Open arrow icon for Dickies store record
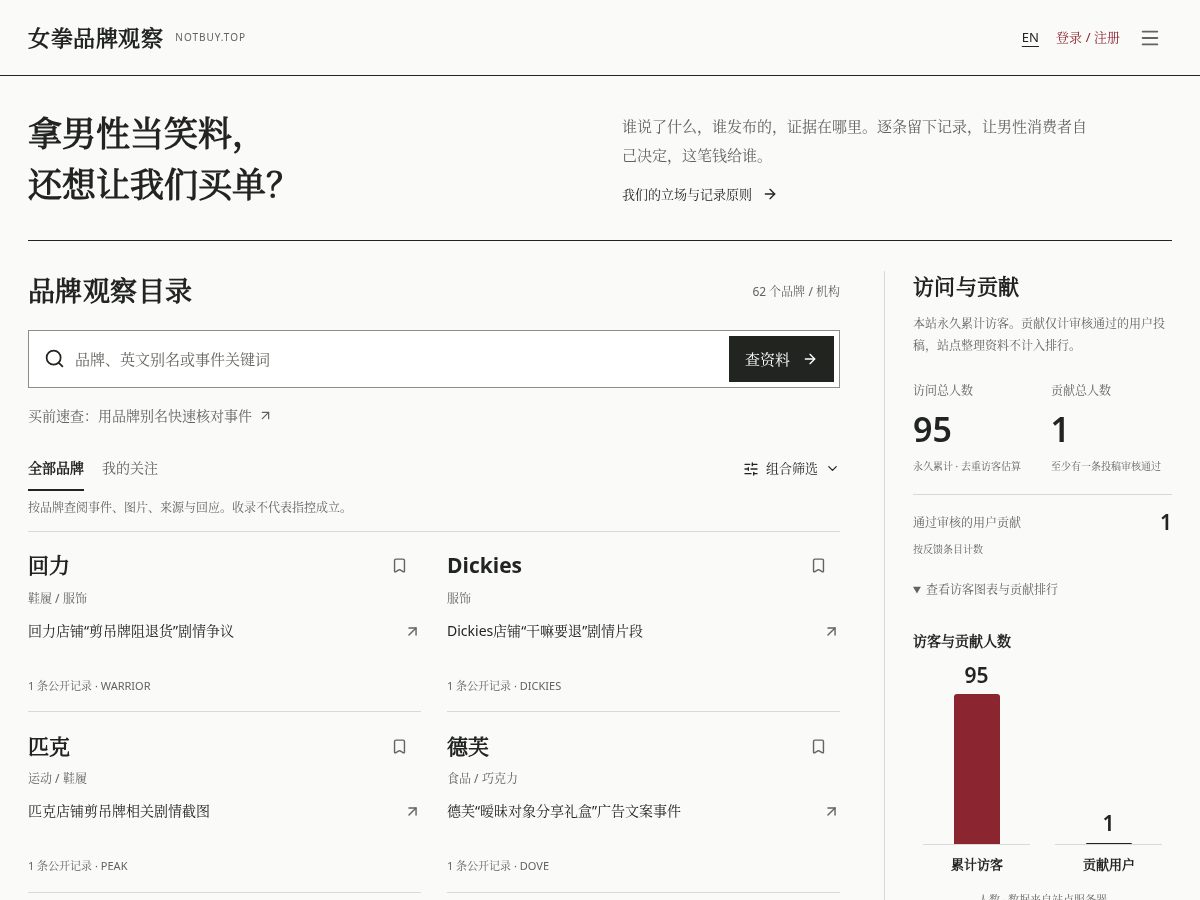Screen dimensions: 1200x900 [x=831, y=631]
